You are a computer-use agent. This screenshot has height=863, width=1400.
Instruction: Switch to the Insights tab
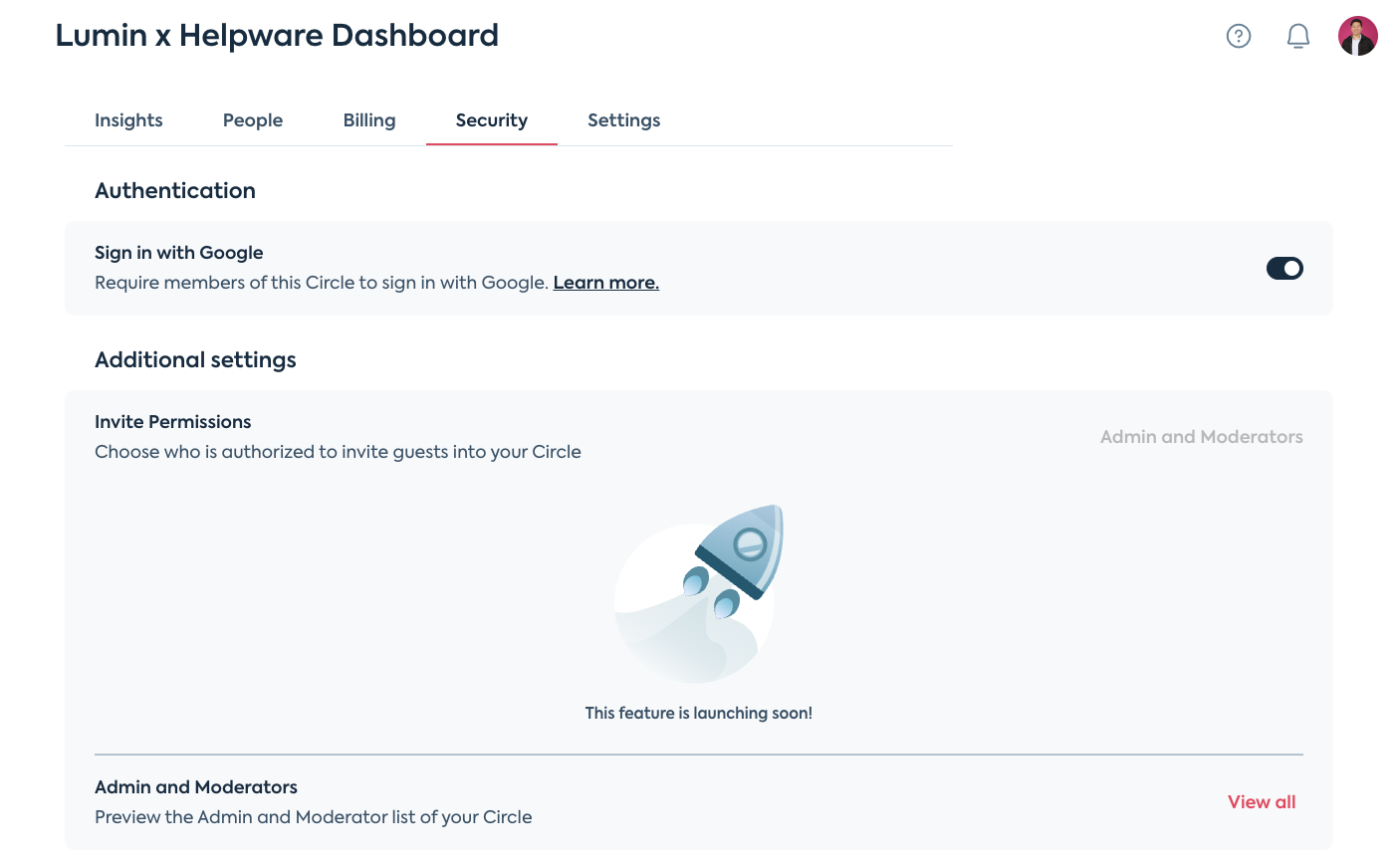(128, 119)
